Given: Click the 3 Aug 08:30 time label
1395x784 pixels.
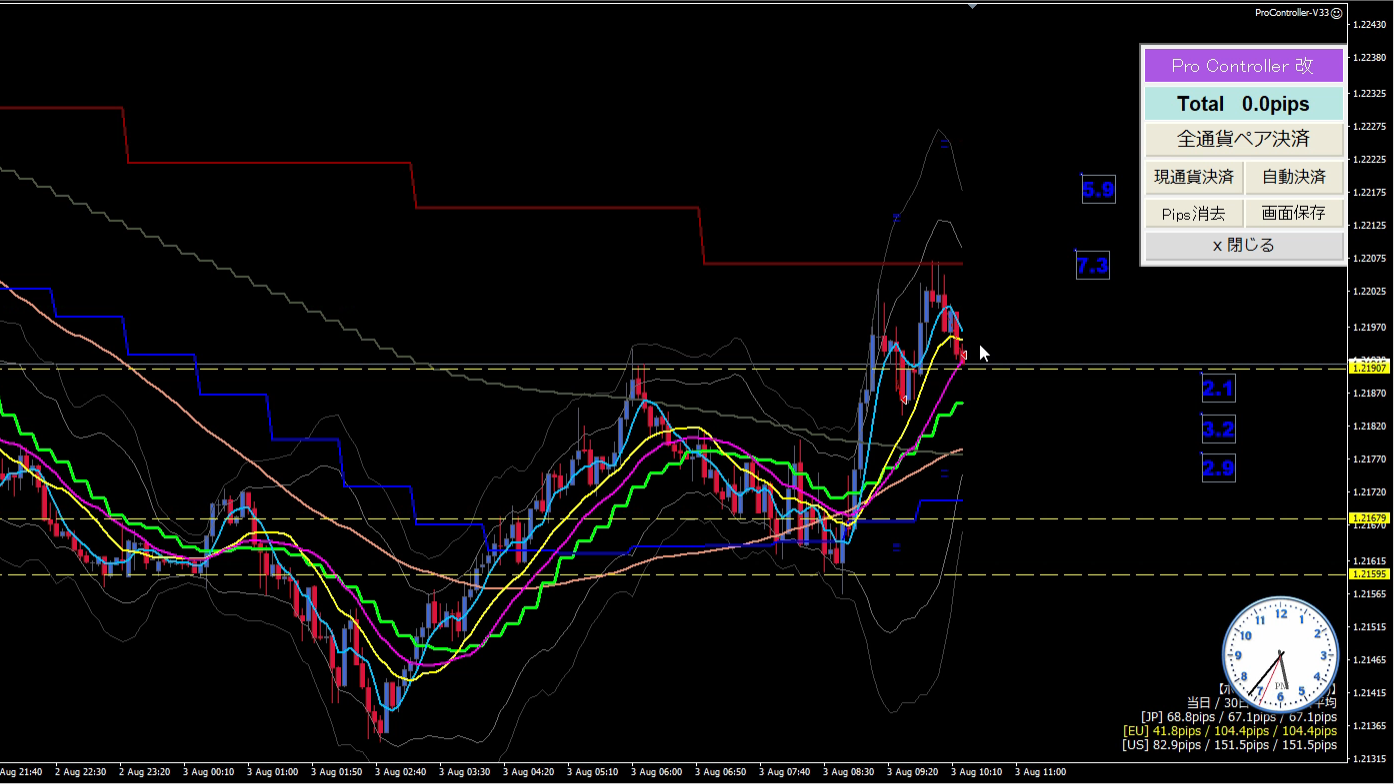Looking at the screenshot, I should 848,772.
